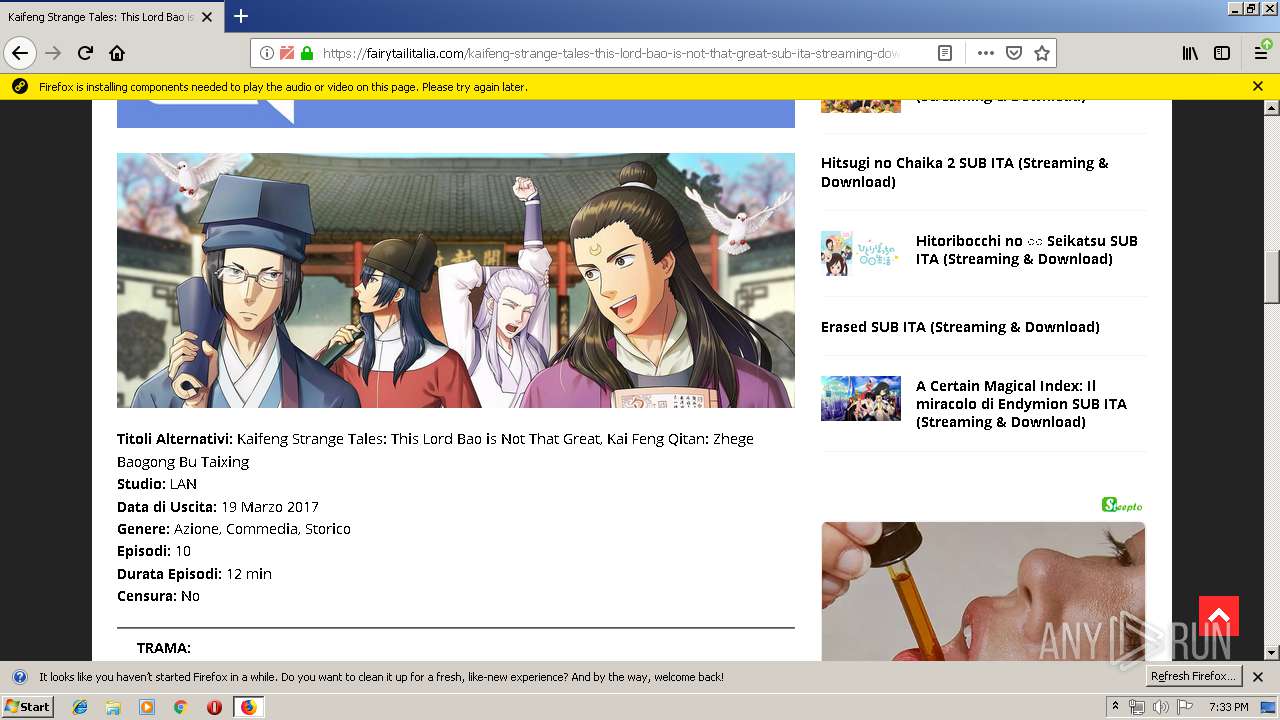Toggle reader view for this page
Viewport: 1280px width, 720px height.
point(944,53)
